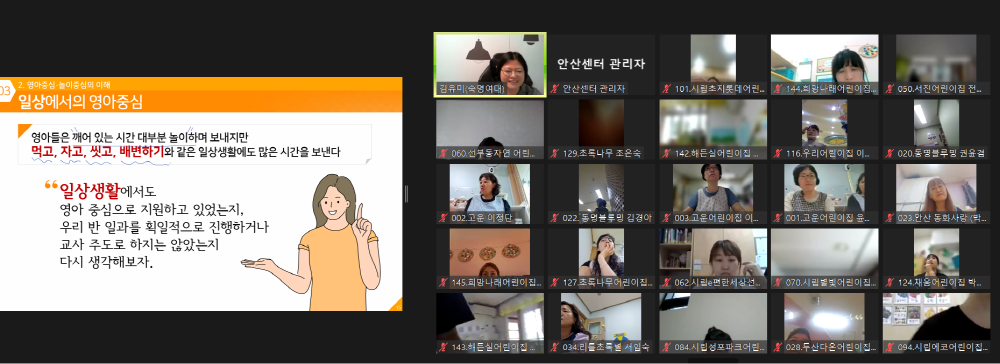Click muted microphone icon of participant 129.초록나무 조은숙
Image resolution: width=1000 pixels, height=364 pixels.
coord(555,154)
